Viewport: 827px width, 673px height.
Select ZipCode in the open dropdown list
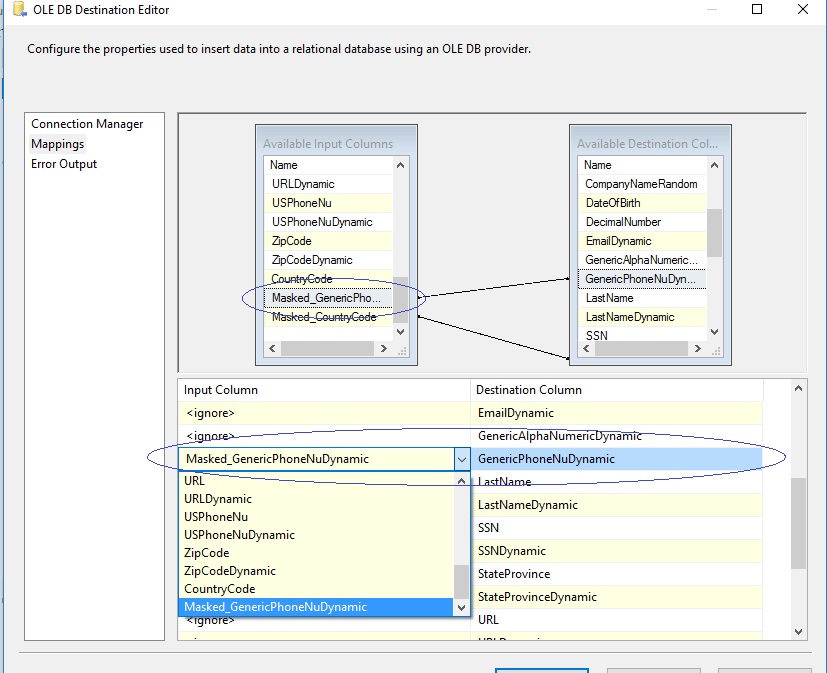(x=316, y=553)
